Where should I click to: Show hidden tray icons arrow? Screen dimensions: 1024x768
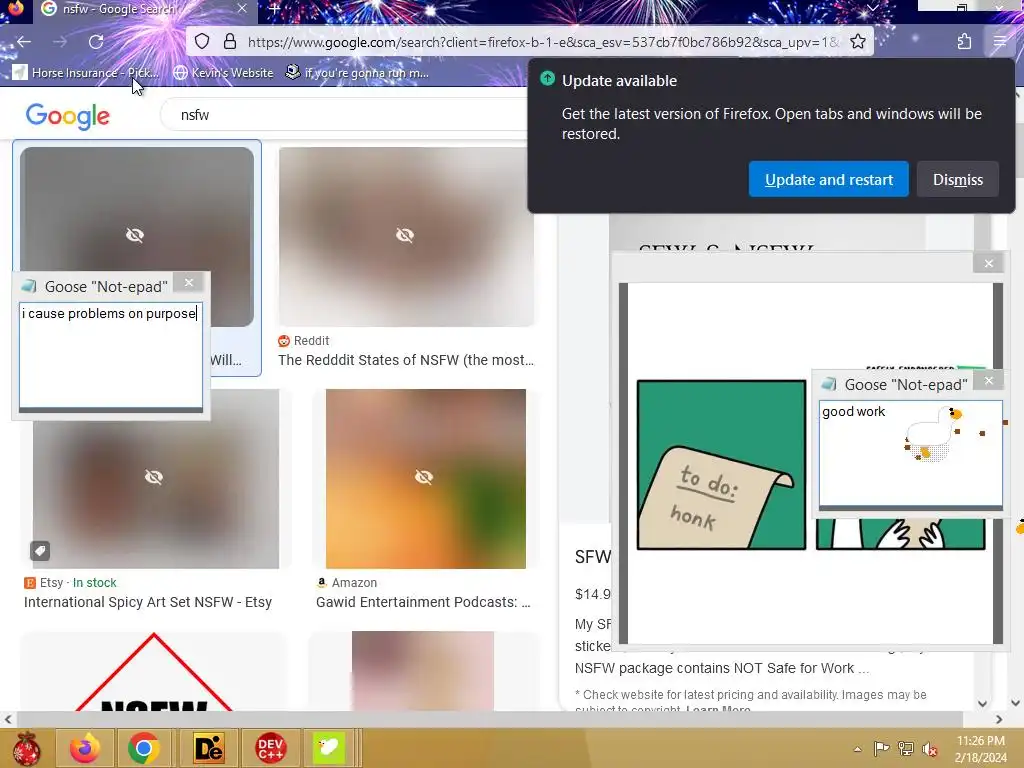(857, 749)
